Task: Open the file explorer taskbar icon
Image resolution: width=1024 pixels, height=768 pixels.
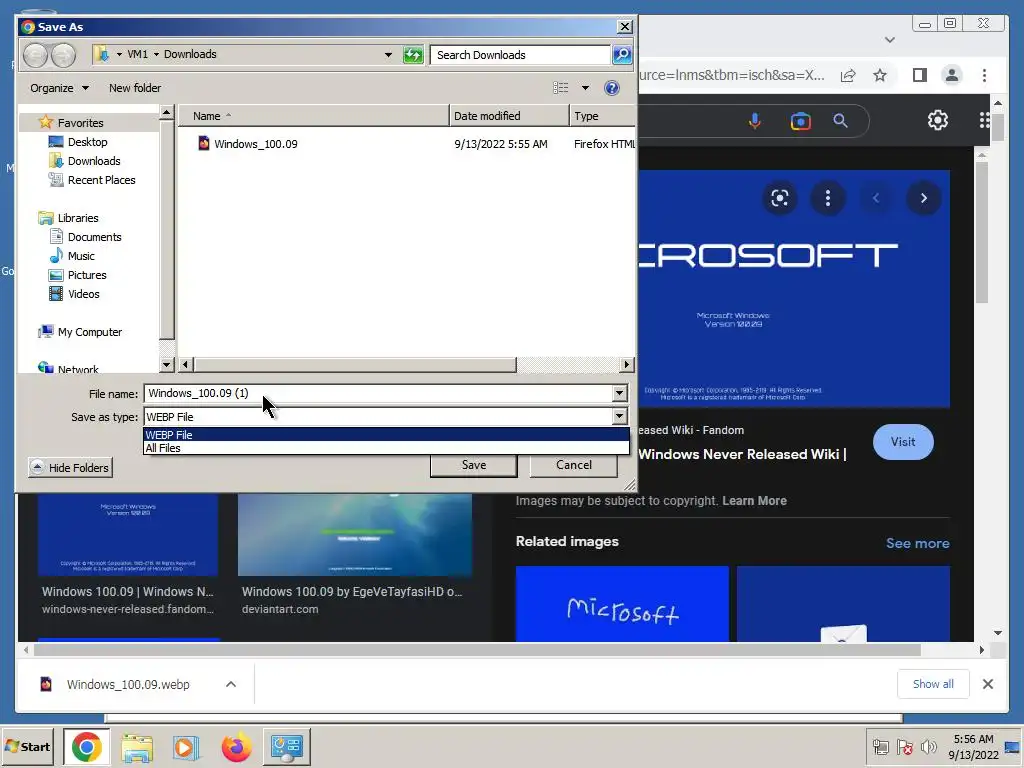Action: (136, 747)
